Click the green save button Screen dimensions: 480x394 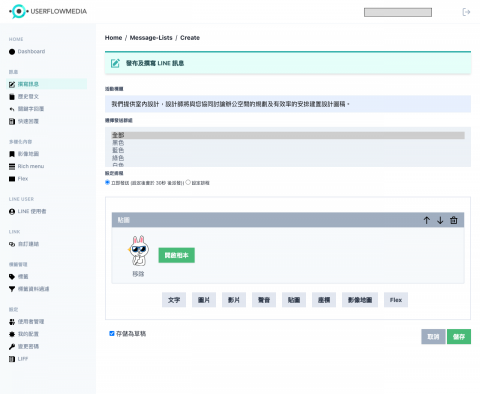459,337
